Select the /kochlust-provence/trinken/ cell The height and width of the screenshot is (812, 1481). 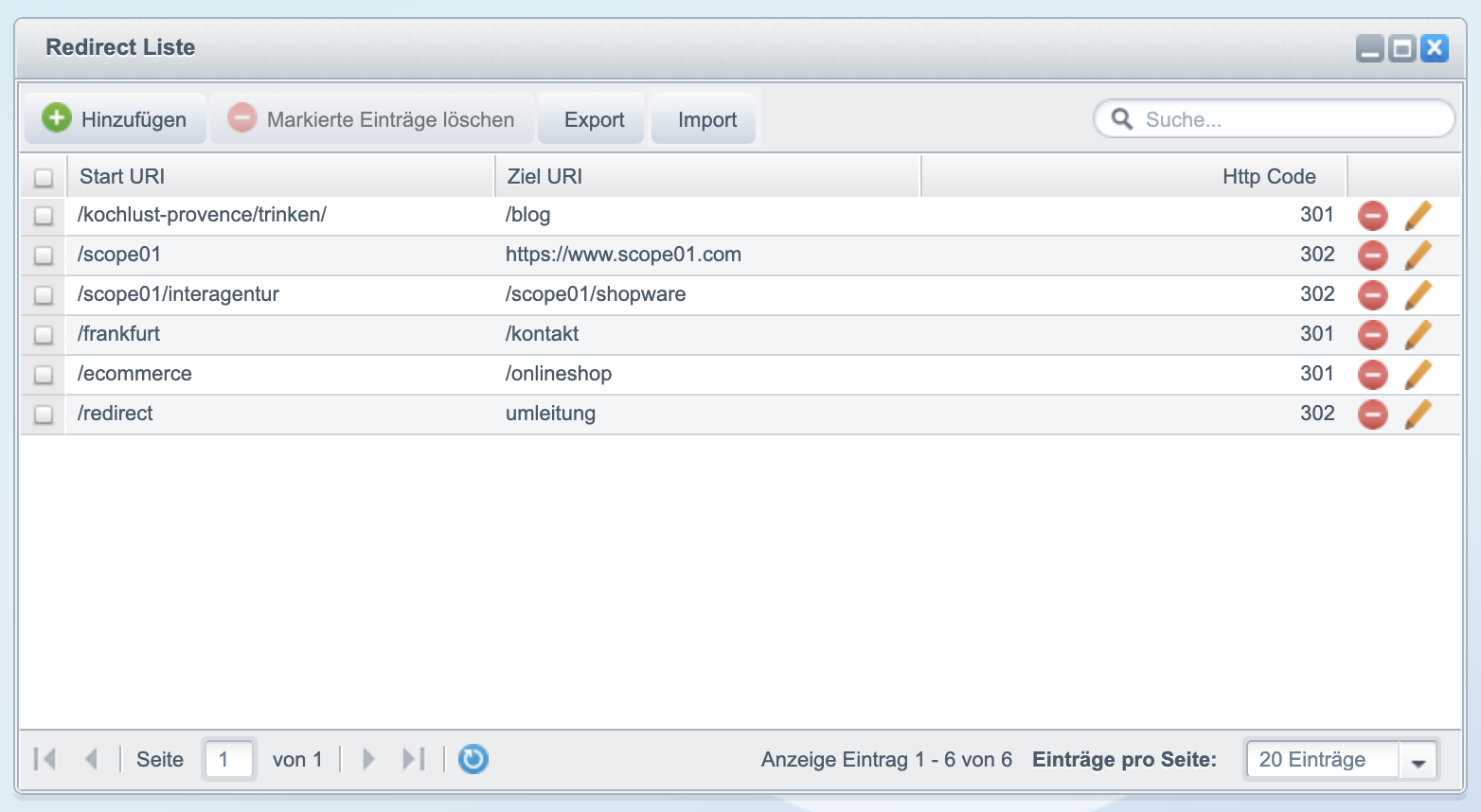281,216
